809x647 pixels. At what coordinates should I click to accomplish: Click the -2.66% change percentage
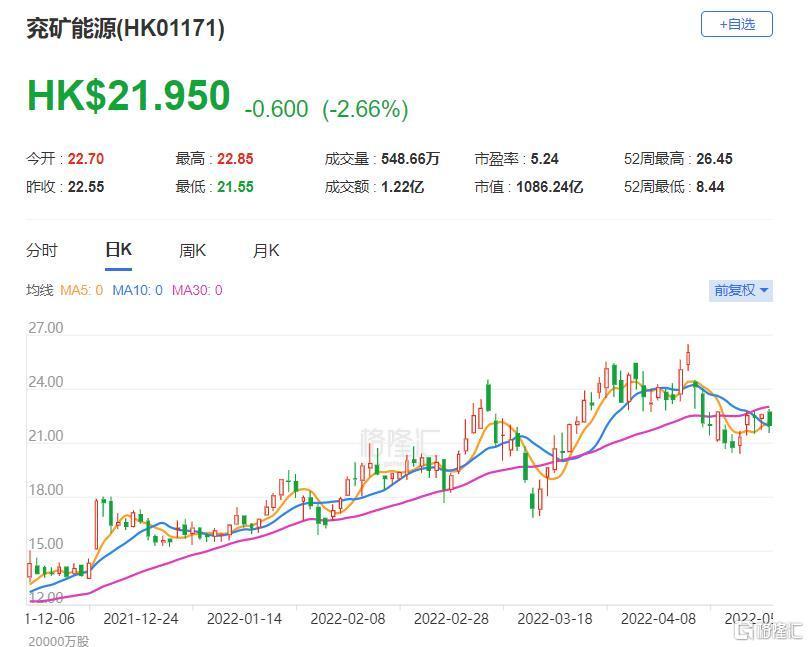click(x=365, y=109)
